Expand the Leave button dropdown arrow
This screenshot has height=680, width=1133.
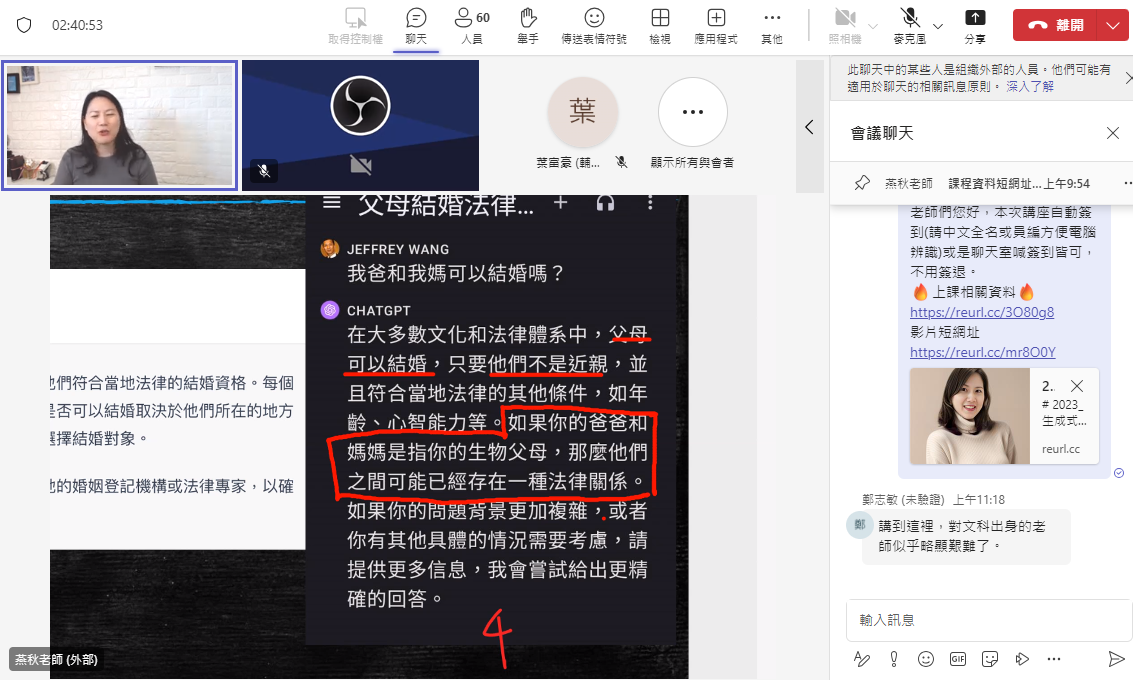(x=1112, y=25)
